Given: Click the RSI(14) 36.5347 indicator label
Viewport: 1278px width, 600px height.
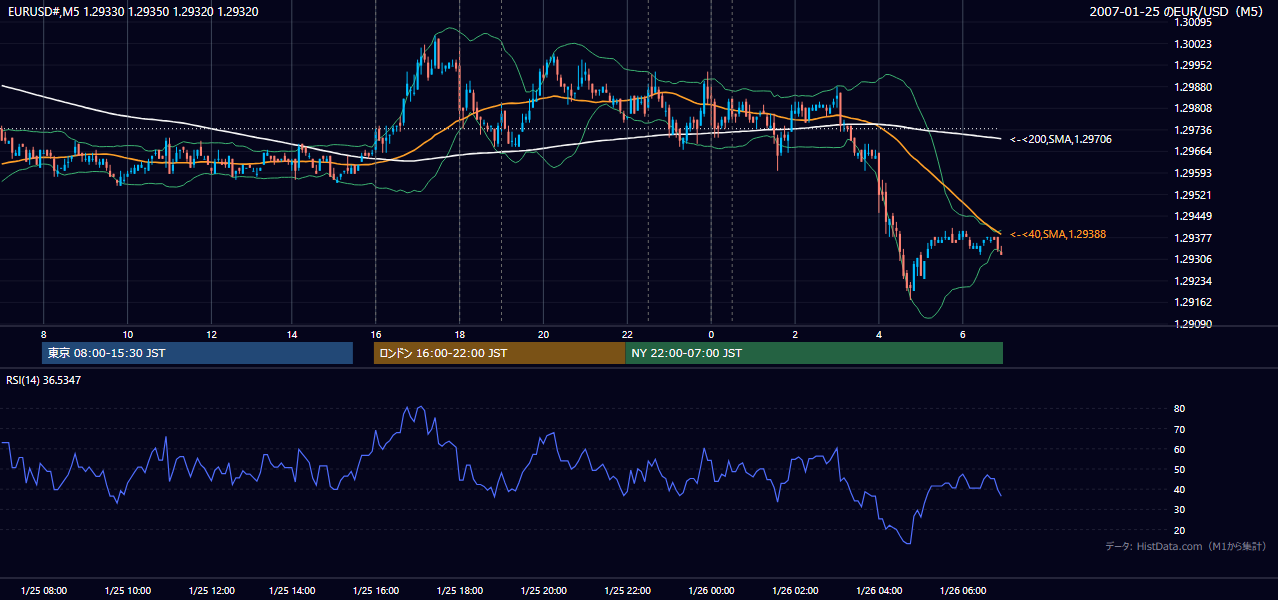Looking at the screenshot, I should (x=44, y=380).
